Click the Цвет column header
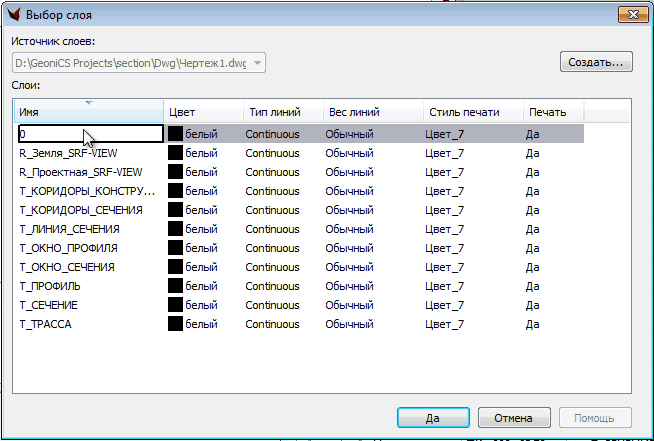Image resolution: width=654 pixels, height=441 pixels. (203, 112)
